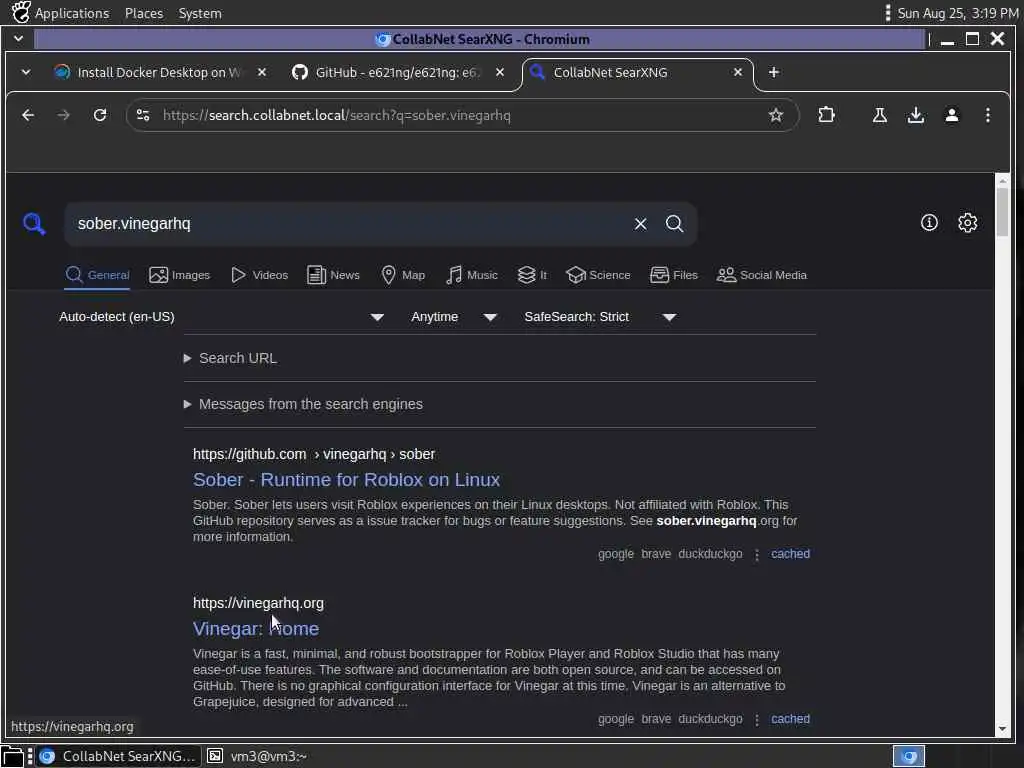Open the browser profile icon
Image resolution: width=1024 pixels, height=768 pixels.
pyautogui.click(x=952, y=116)
